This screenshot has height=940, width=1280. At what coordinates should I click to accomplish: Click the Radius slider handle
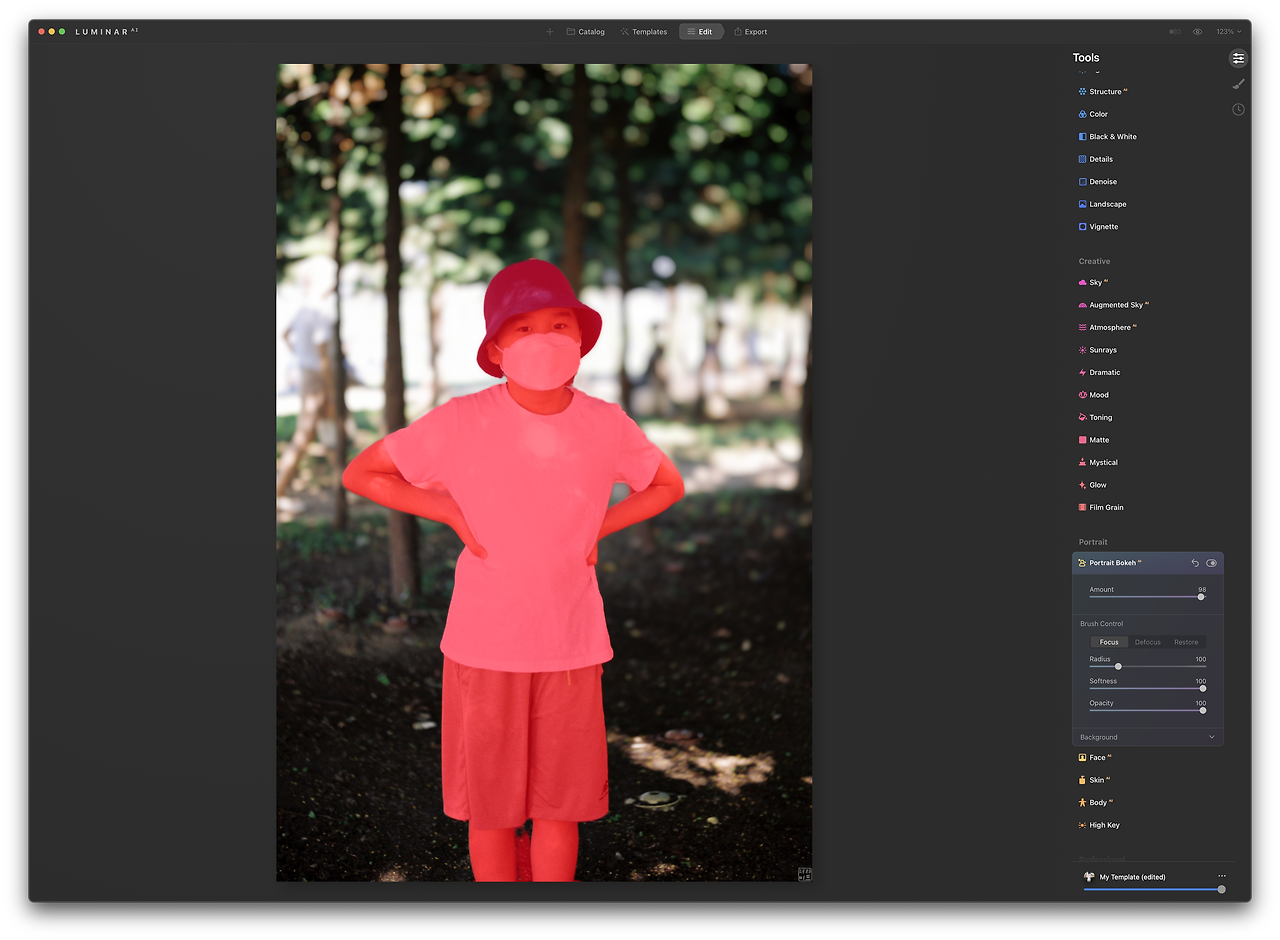coord(1118,666)
